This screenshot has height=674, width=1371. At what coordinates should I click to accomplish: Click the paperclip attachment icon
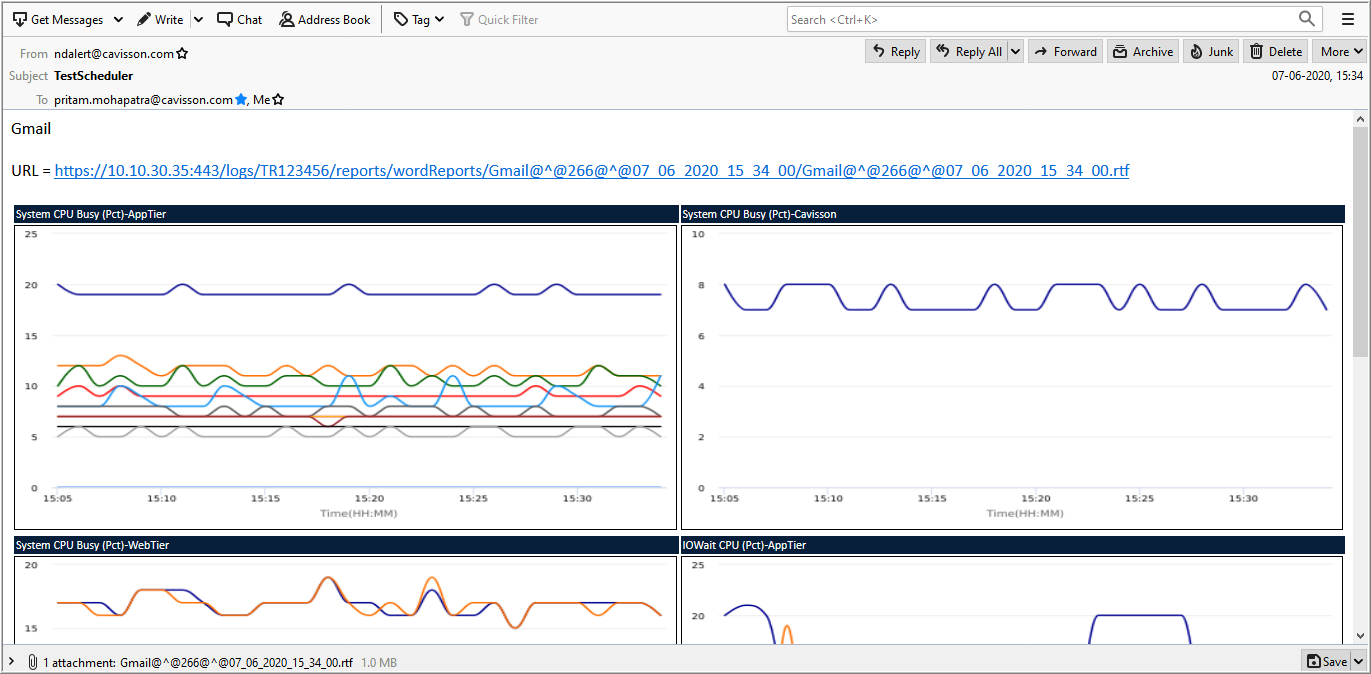coord(33,661)
